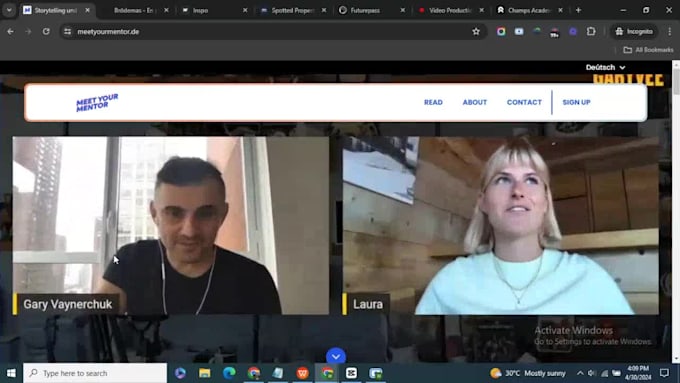This screenshot has width=680, height=383.
Task: Reload the meetyourmentor.de page
Action: (x=46, y=31)
